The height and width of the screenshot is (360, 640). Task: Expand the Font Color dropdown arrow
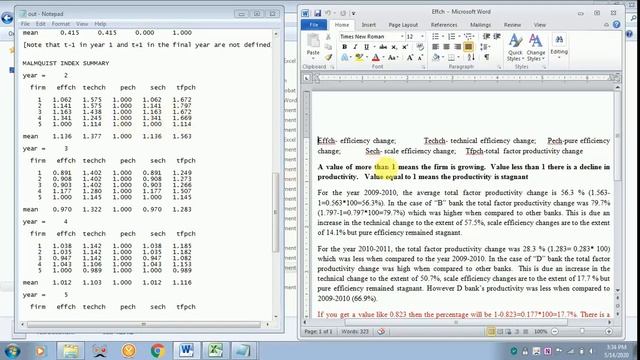click(x=383, y=58)
